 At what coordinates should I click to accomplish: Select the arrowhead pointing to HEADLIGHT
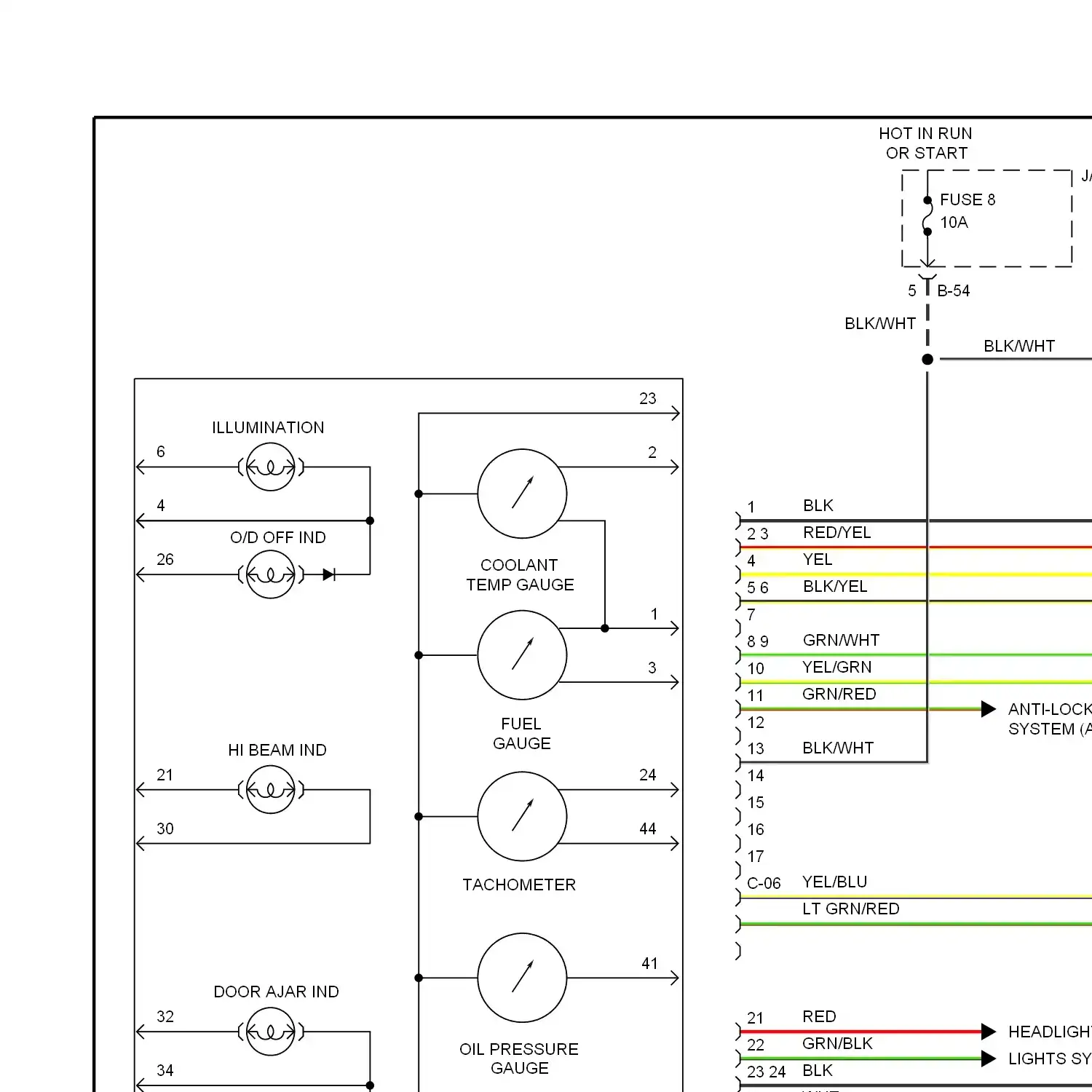coord(989,1032)
